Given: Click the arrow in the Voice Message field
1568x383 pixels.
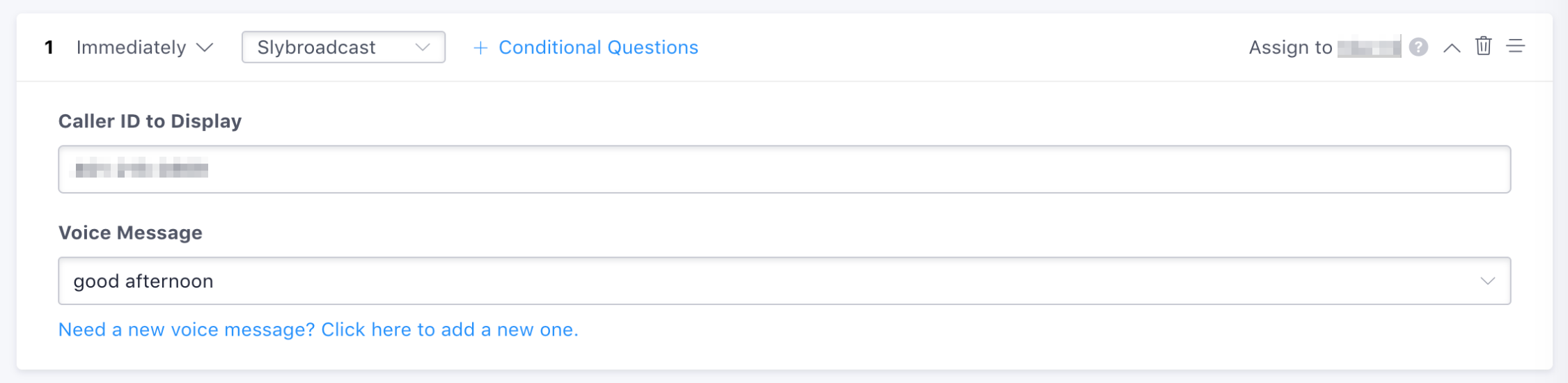Looking at the screenshot, I should 1487,281.
